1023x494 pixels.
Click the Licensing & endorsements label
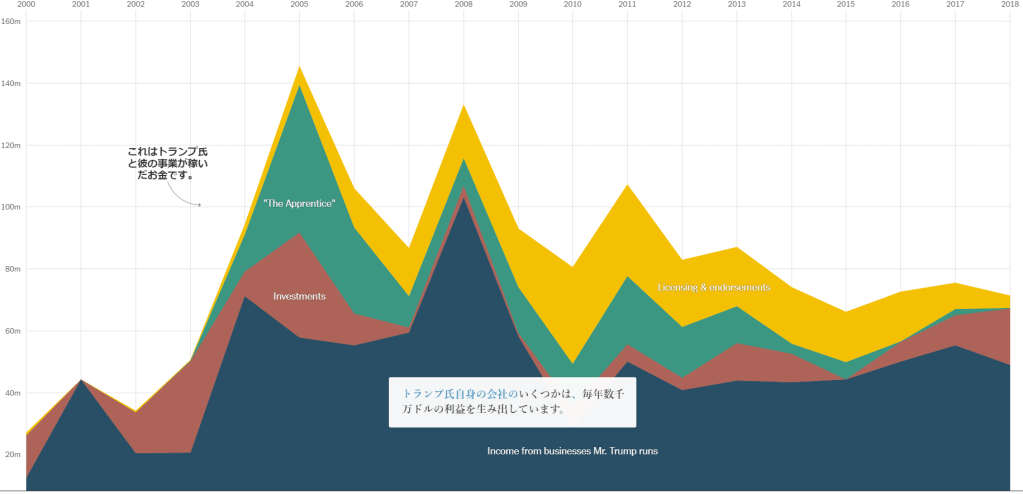pos(714,288)
